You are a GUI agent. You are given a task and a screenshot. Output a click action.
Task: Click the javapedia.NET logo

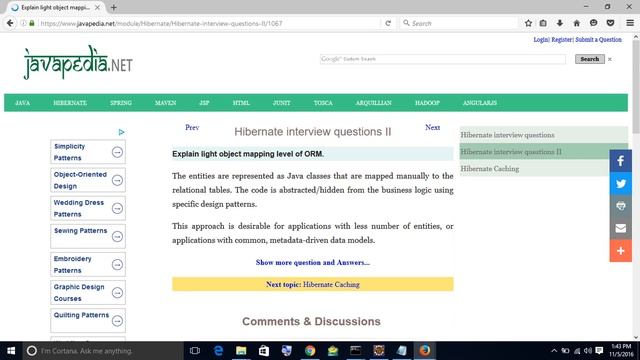point(78,63)
